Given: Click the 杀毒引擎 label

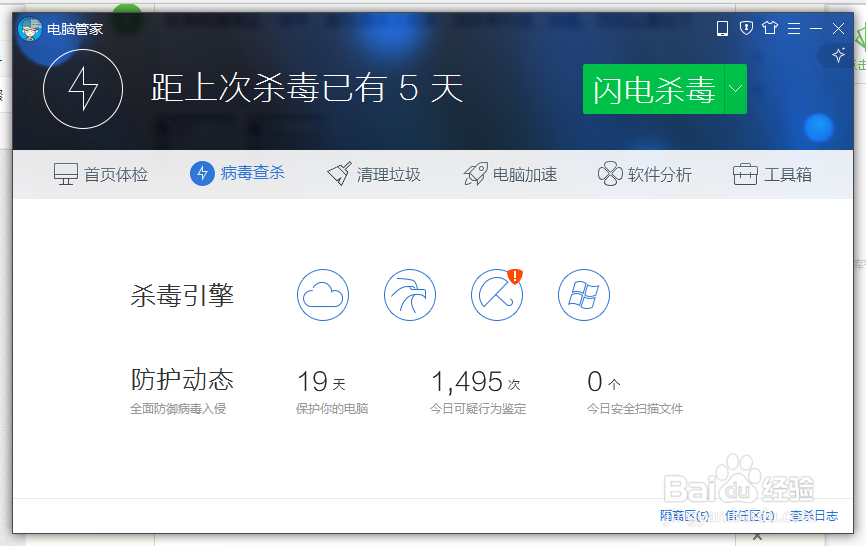Looking at the screenshot, I should [182, 295].
